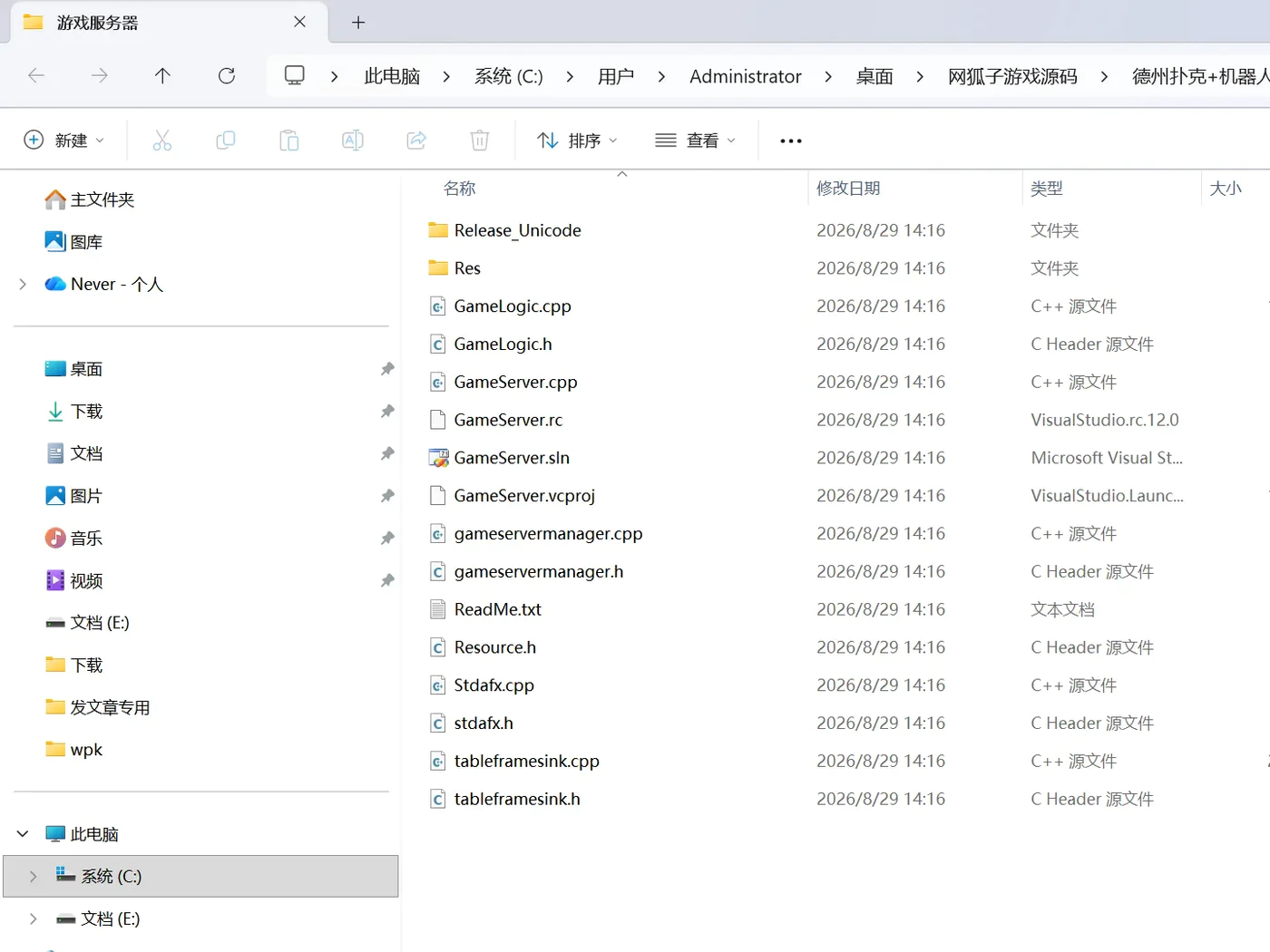Screen dimensions: 1270x952
Task: Select the ReadMe.txt file icon
Action: (438, 609)
